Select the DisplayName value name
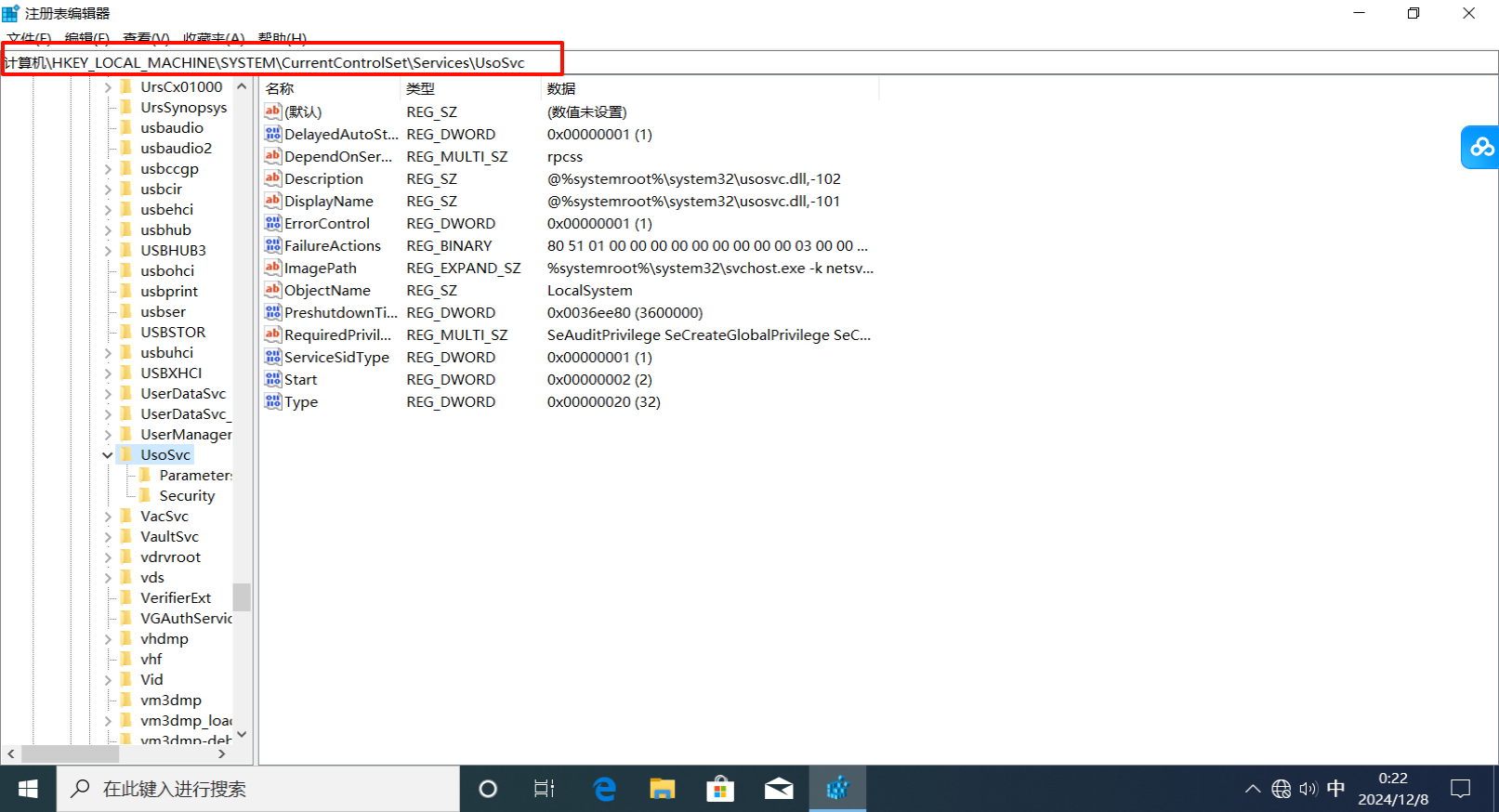Image resolution: width=1499 pixels, height=812 pixels. 329,201
